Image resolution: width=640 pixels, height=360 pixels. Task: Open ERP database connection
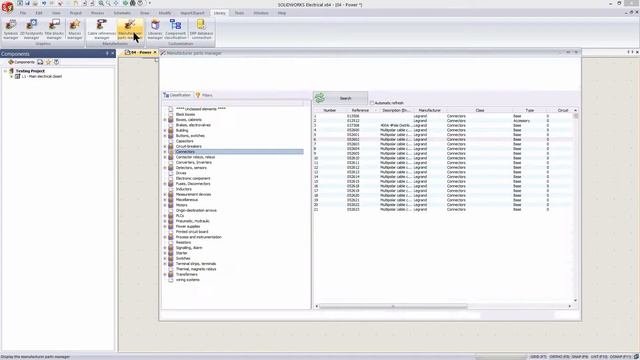point(201,29)
